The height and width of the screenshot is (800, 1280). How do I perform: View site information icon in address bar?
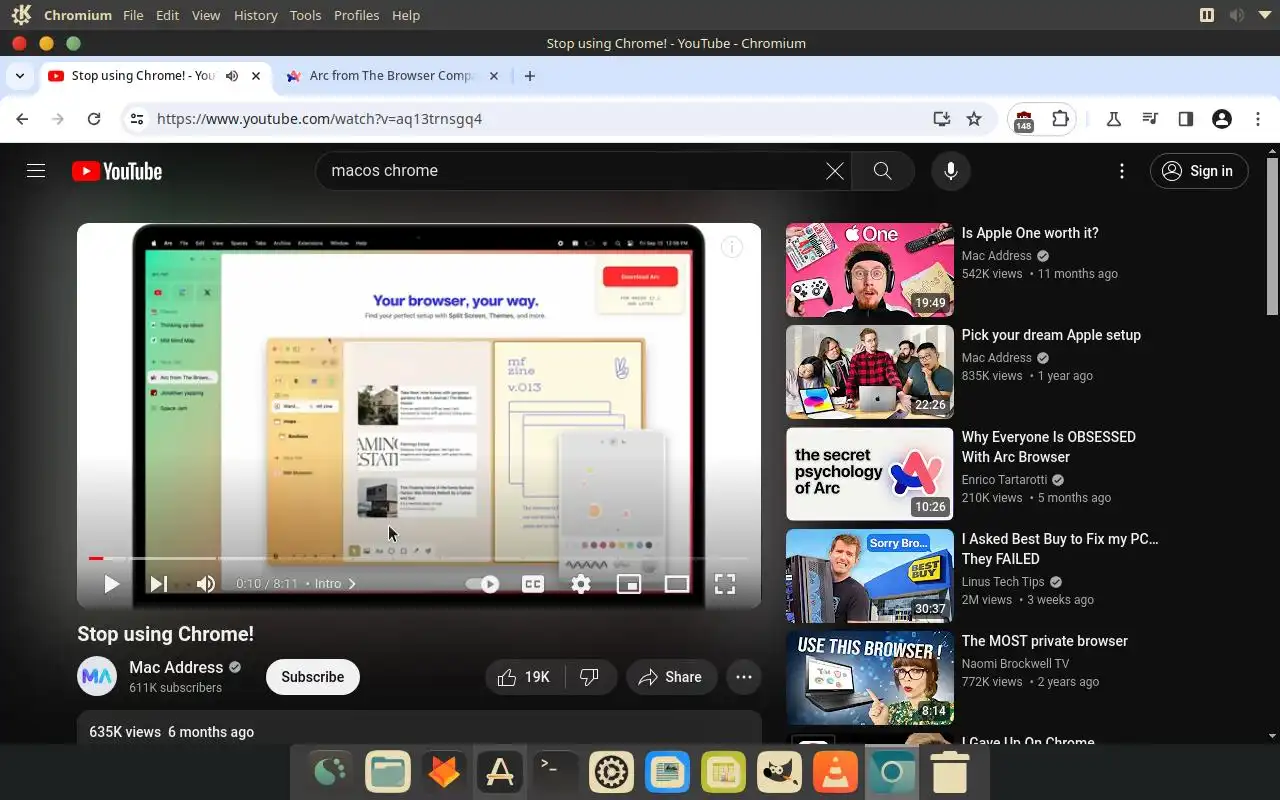(138, 119)
